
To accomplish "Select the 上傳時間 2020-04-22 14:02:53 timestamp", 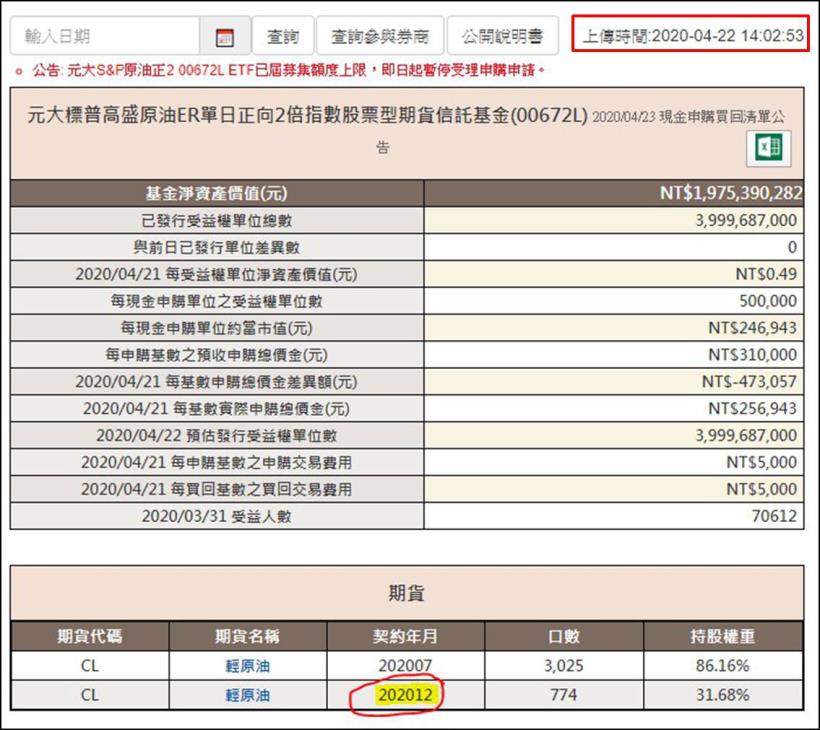I will tap(692, 36).
